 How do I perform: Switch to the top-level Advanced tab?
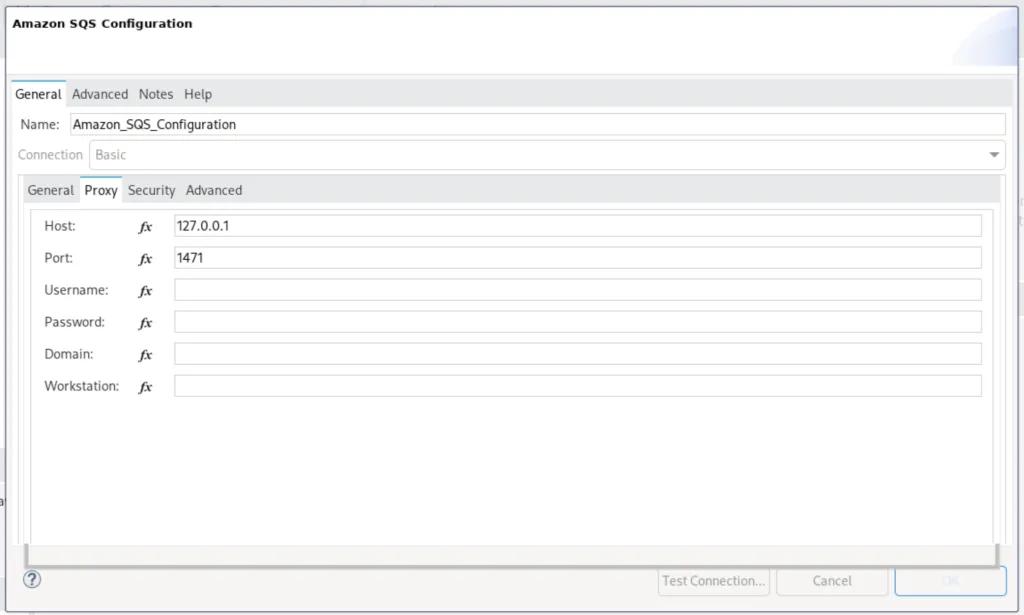pyautogui.click(x=100, y=94)
